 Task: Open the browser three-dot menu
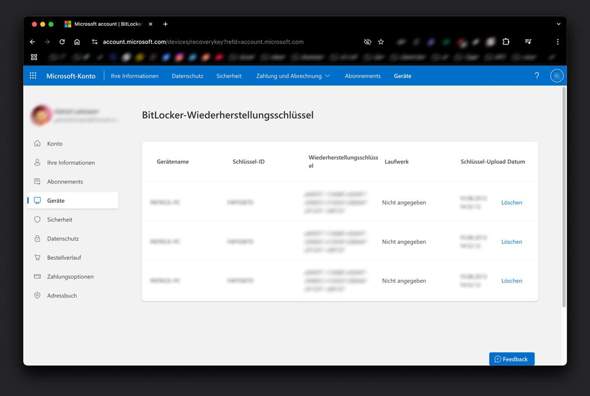(557, 42)
